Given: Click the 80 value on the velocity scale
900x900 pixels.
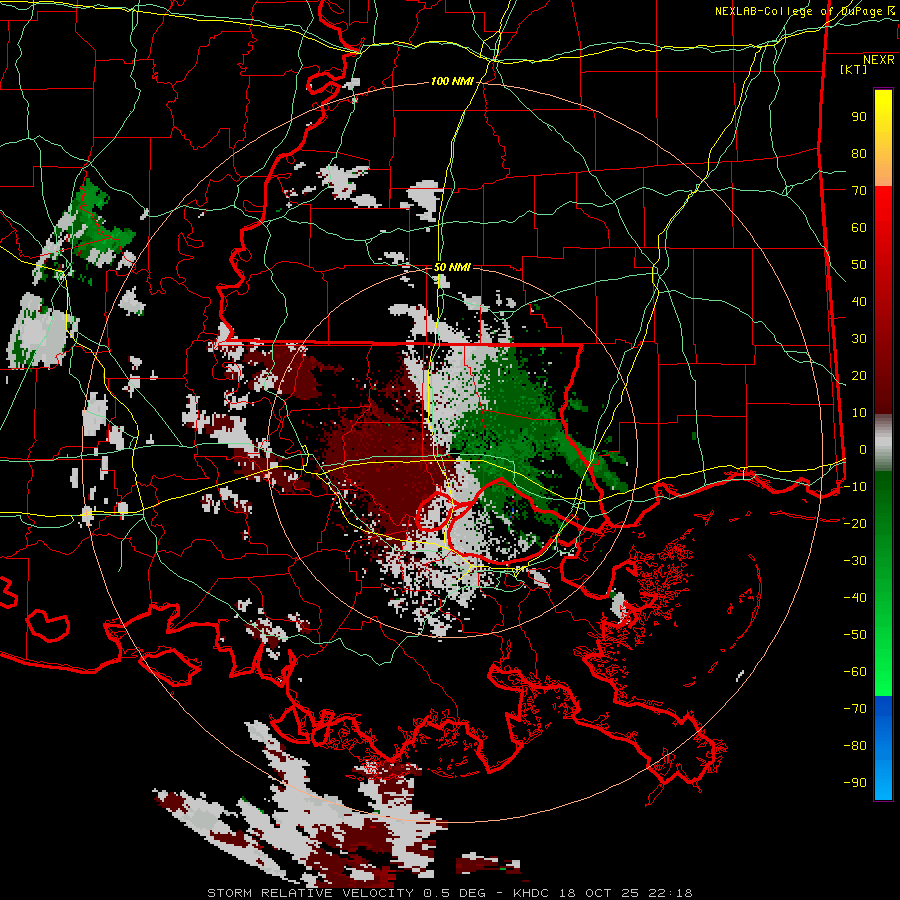Looking at the screenshot, I should pyautogui.click(x=859, y=154).
